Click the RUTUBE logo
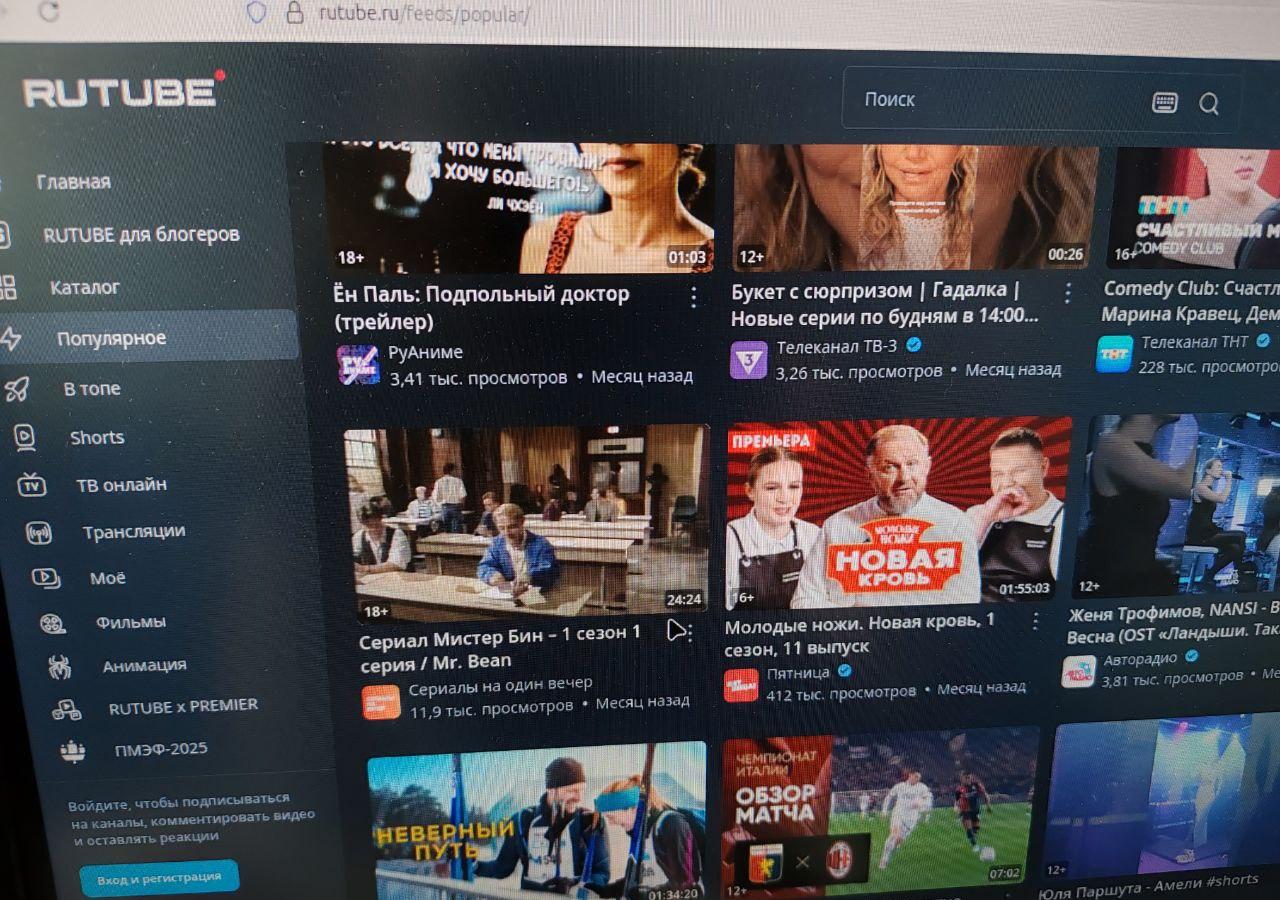 (x=124, y=90)
